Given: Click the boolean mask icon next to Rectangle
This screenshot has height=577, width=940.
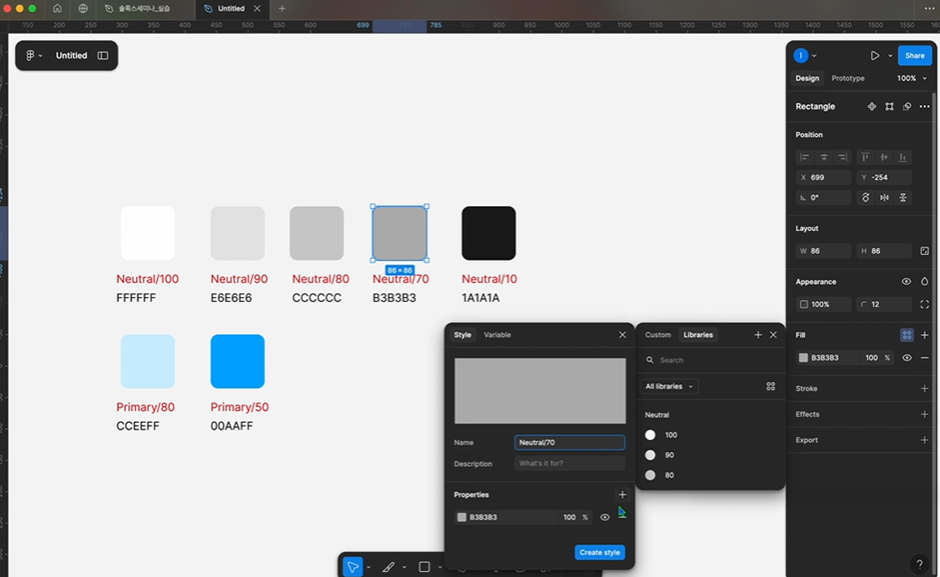Looking at the screenshot, I should tap(907, 106).
